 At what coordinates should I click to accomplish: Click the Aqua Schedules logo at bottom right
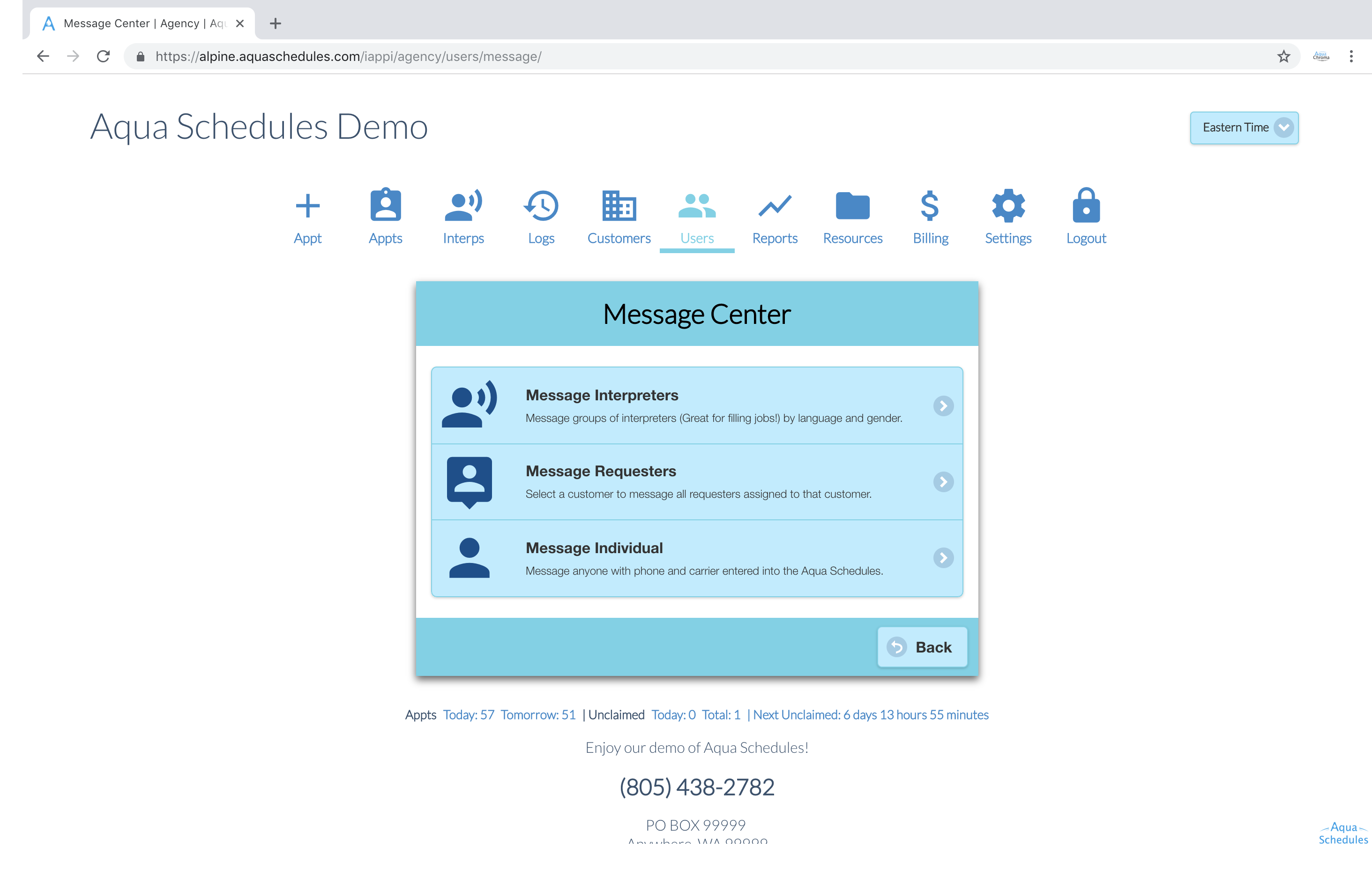pyautogui.click(x=1343, y=833)
